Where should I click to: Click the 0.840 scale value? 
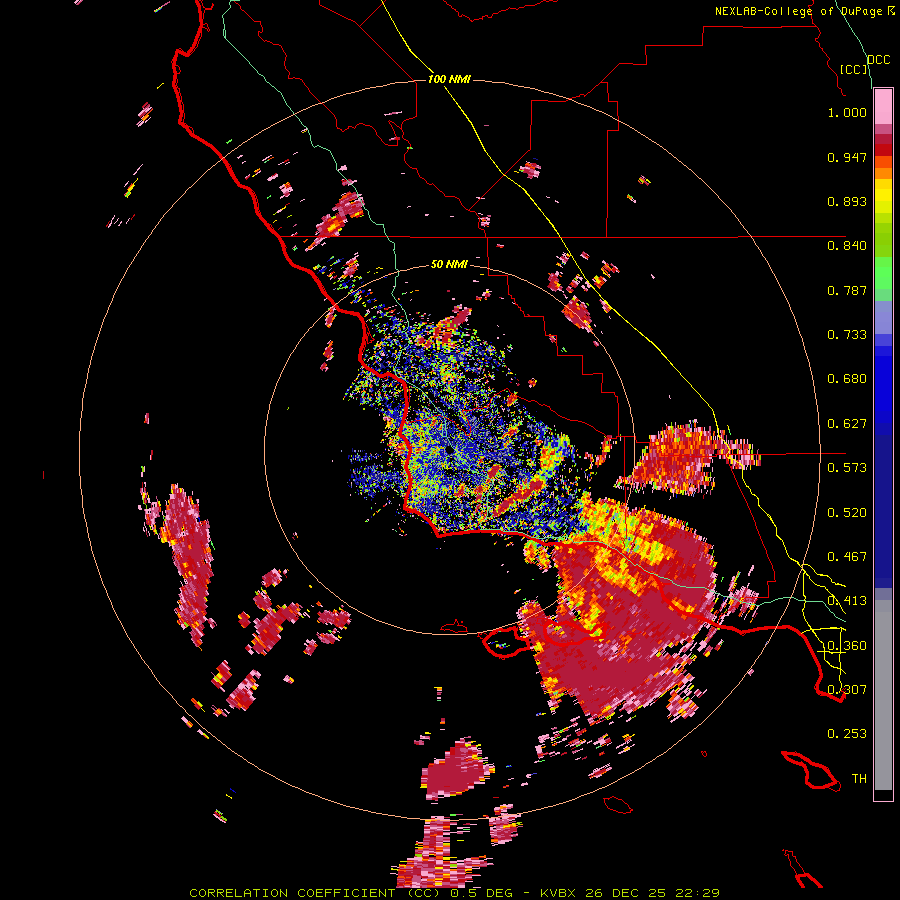point(847,246)
